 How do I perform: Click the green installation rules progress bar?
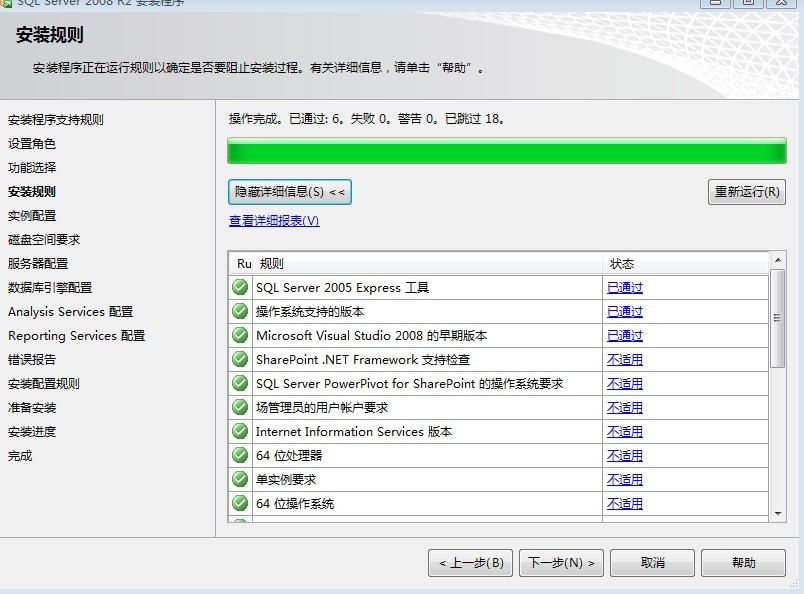tap(507, 151)
